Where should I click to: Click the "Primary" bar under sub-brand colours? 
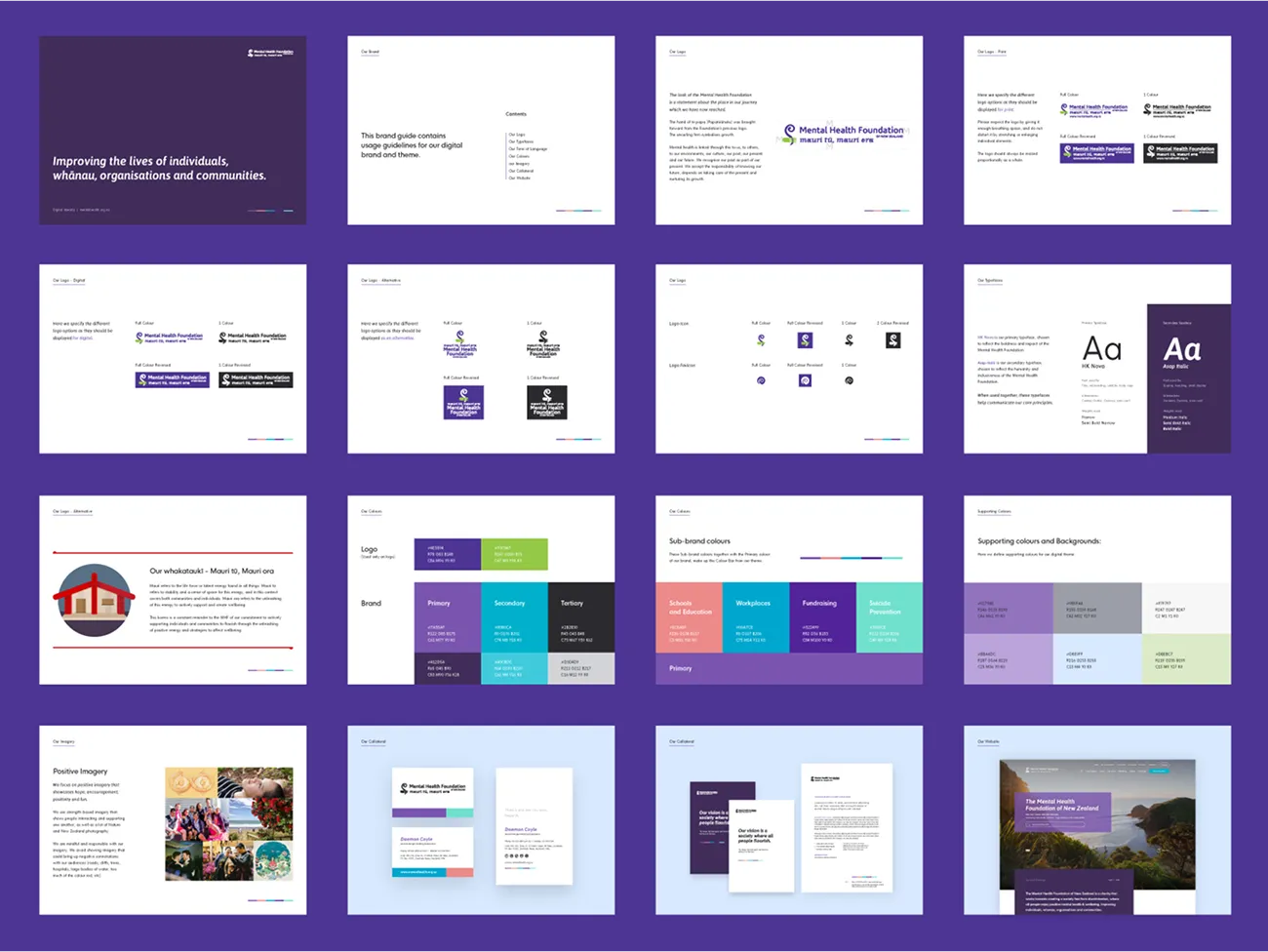tap(789, 668)
